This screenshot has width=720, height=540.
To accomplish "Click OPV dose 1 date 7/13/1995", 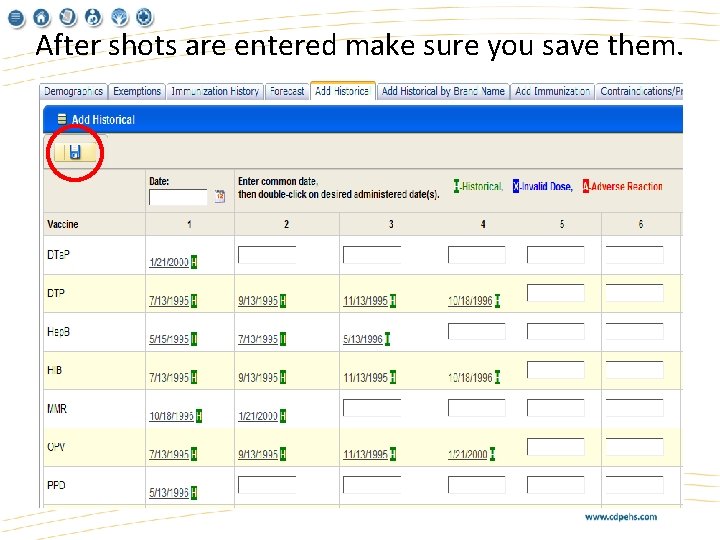I will click(169, 454).
